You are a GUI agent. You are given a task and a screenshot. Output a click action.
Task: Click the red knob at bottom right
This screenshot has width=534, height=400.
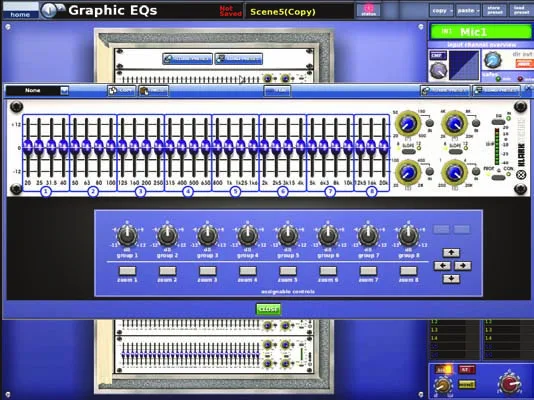(509, 384)
